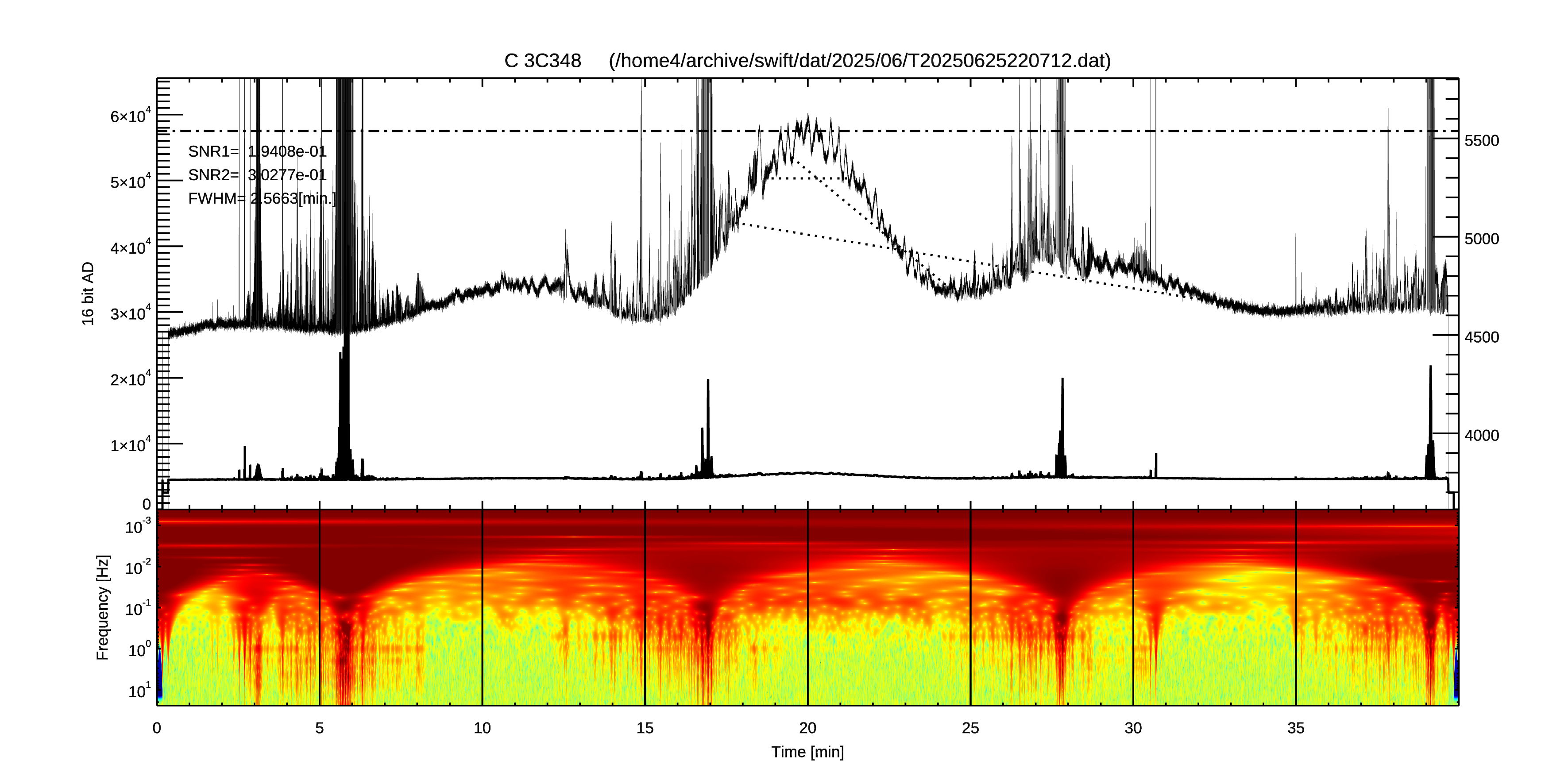Image resolution: width=1568 pixels, height=784 pixels.
Task: Click the right-axis 5500 label
Action: tap(1482, 141)
